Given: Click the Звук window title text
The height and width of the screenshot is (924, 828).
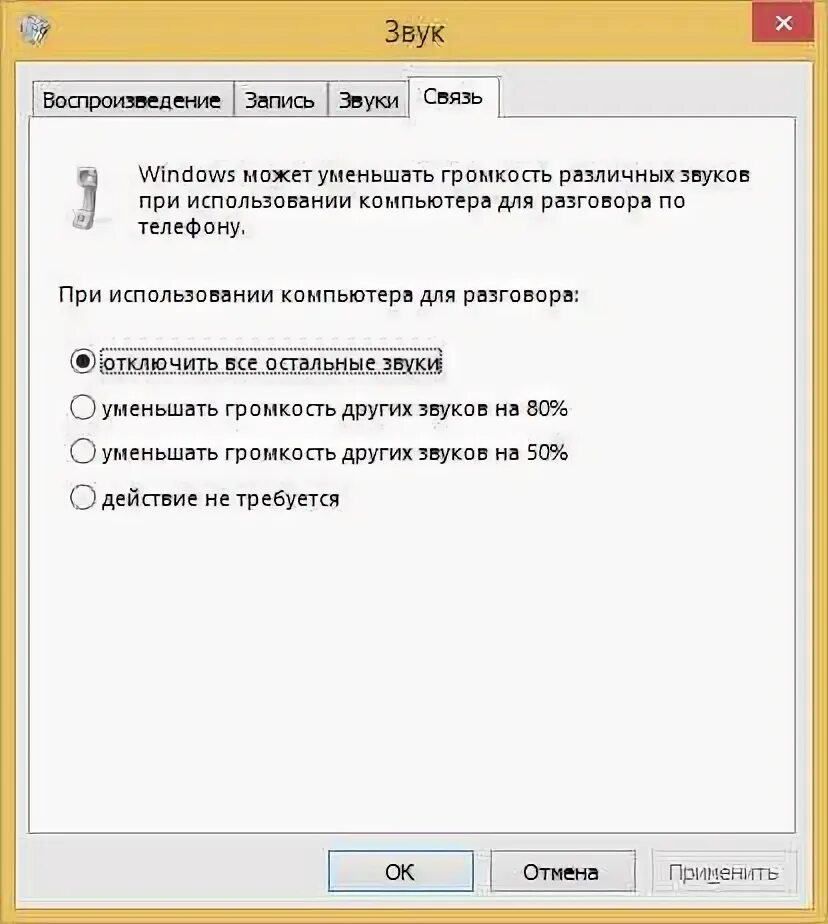Looking at the screenshot, I should tap(414, 32).
